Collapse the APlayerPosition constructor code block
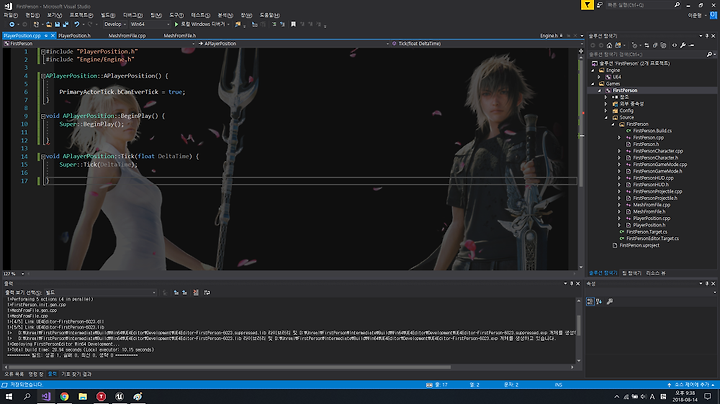 tap(43, 76)
